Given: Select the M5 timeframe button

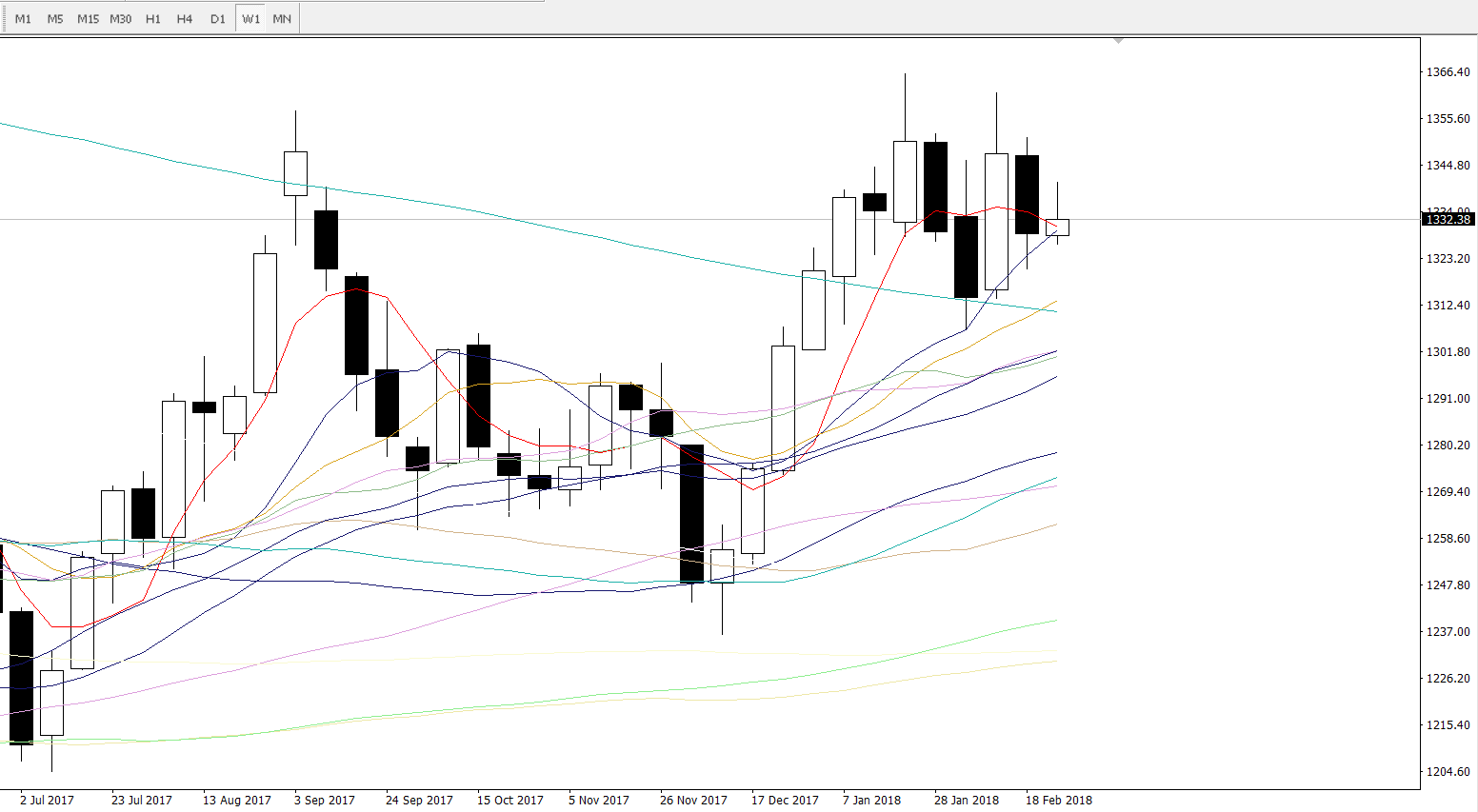Looking at the screenshot, I should (x=55, y=19).
